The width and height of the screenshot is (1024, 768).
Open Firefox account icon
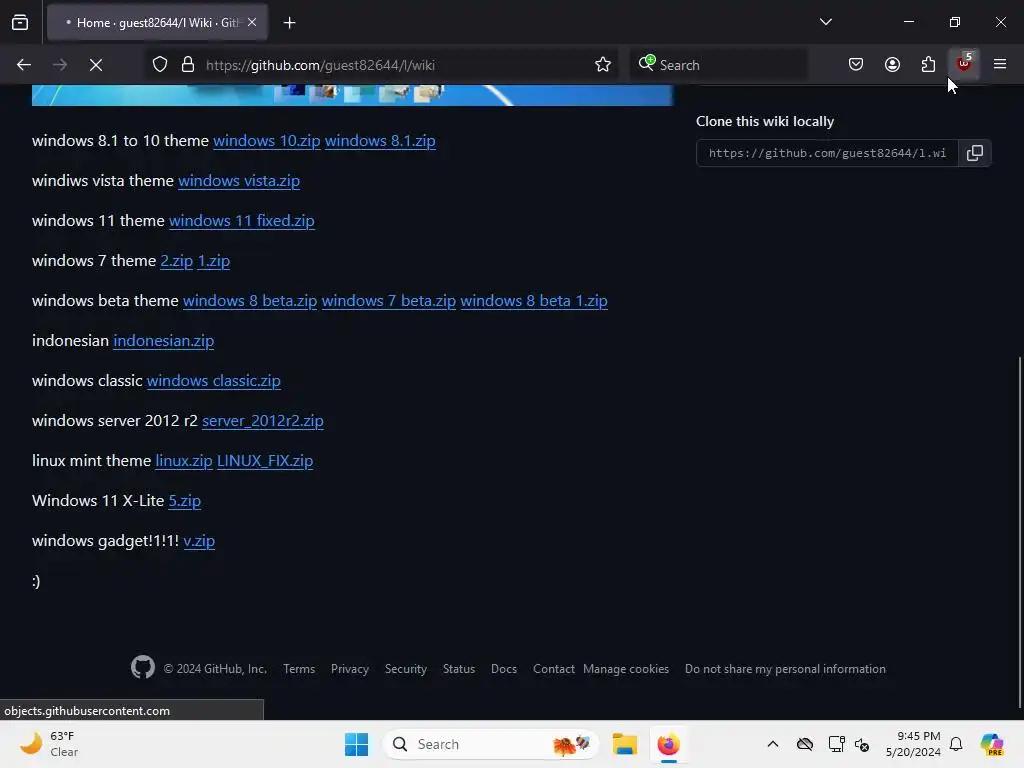pyautogui.click(x=892, y=65)
